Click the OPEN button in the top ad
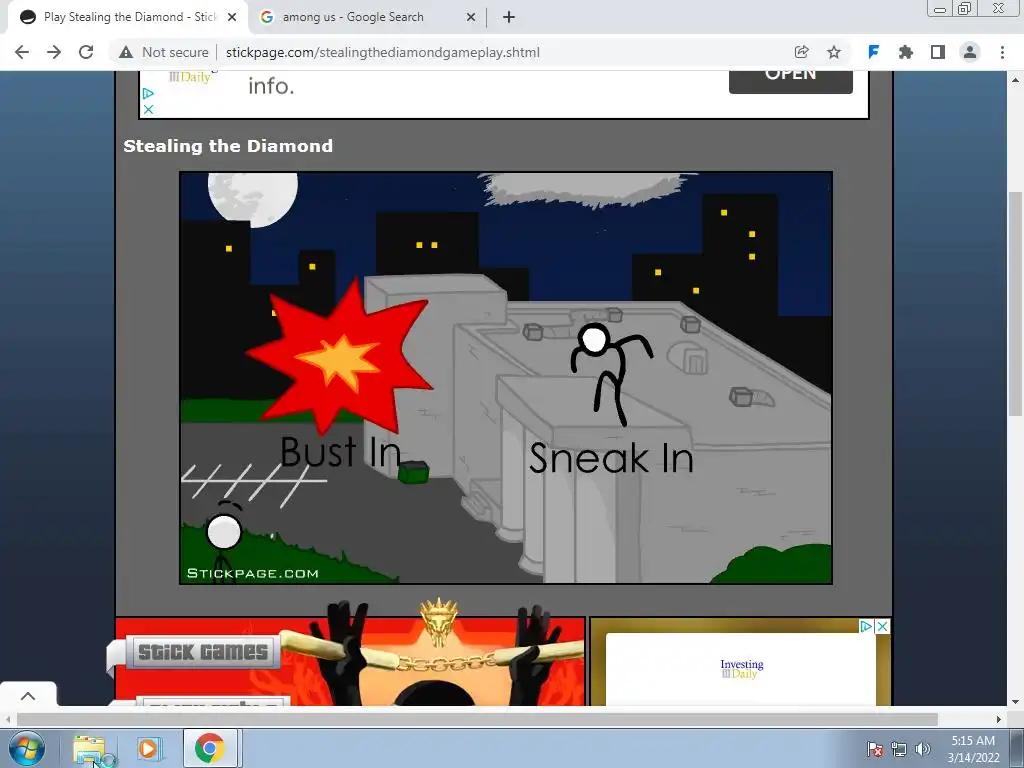The height and width of the screenshot is (768, 1024). point(790,80)
